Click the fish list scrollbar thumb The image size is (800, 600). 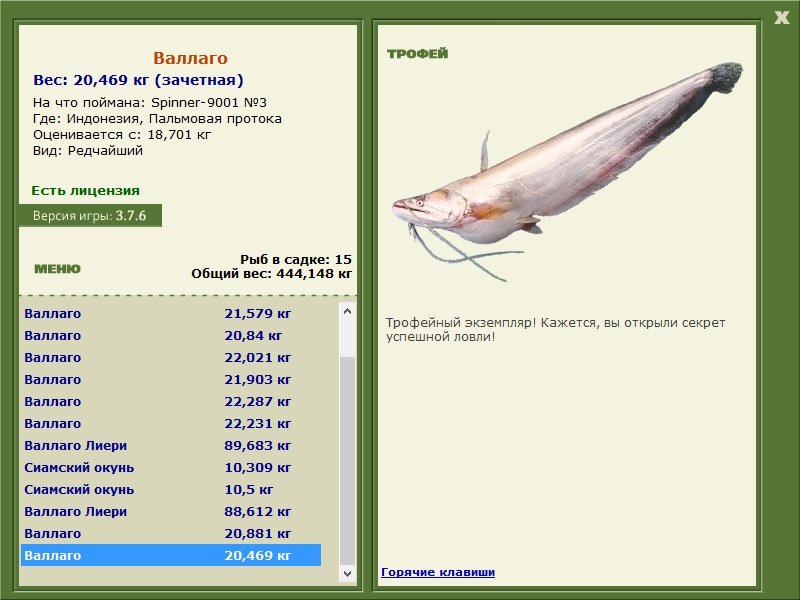pyautogui.click(x=347, y=461)
